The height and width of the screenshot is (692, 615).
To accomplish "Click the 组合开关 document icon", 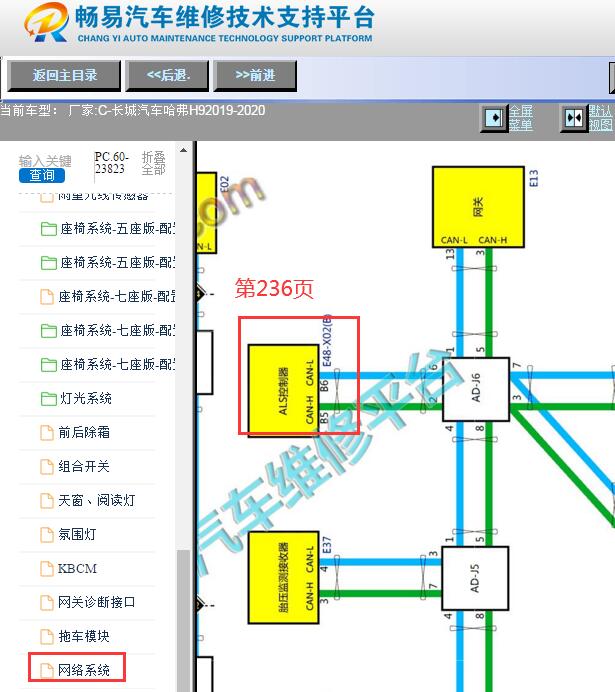I will pos(47,467).
